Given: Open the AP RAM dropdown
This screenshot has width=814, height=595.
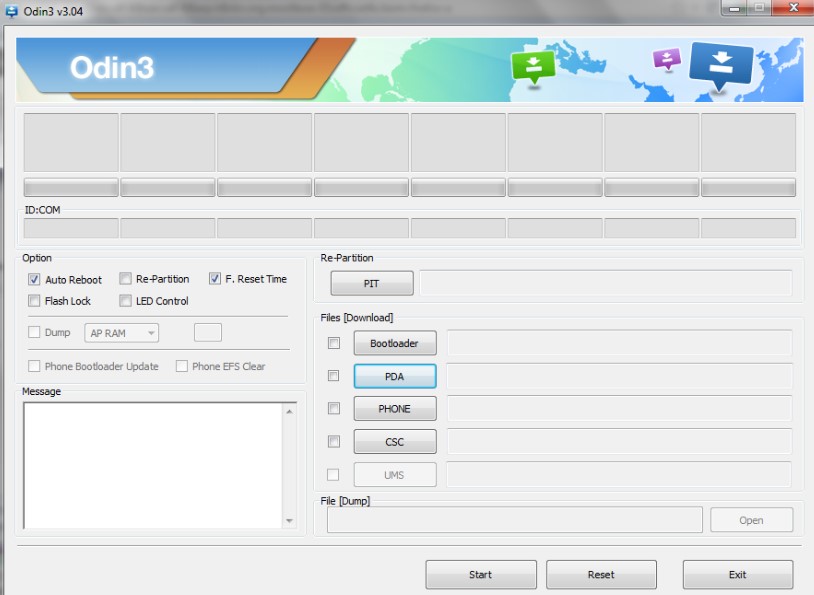Looking at the screenshot, I should click(x=121, y=333).
